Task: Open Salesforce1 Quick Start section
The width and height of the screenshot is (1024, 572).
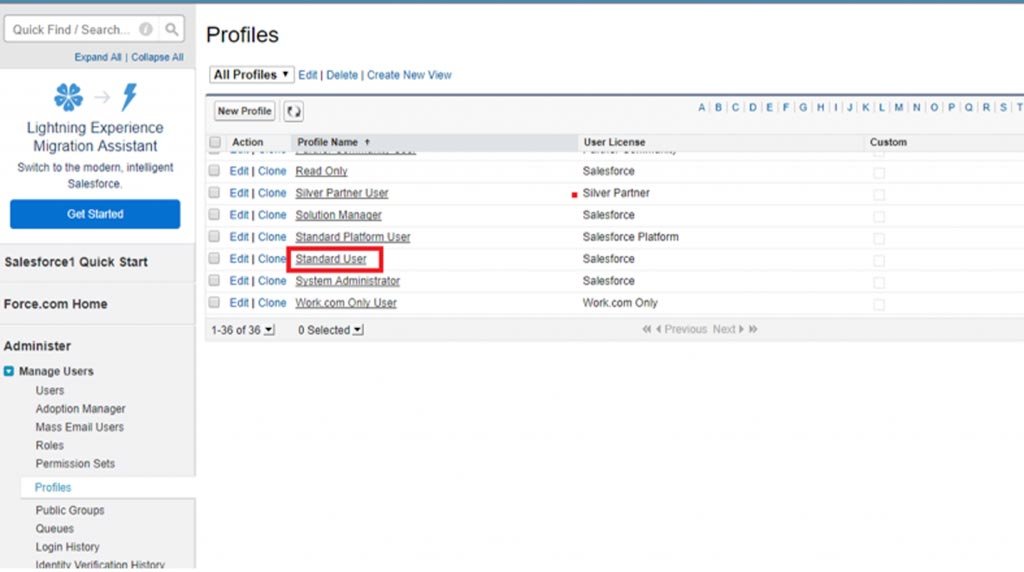Action: (x=76, y=262)
